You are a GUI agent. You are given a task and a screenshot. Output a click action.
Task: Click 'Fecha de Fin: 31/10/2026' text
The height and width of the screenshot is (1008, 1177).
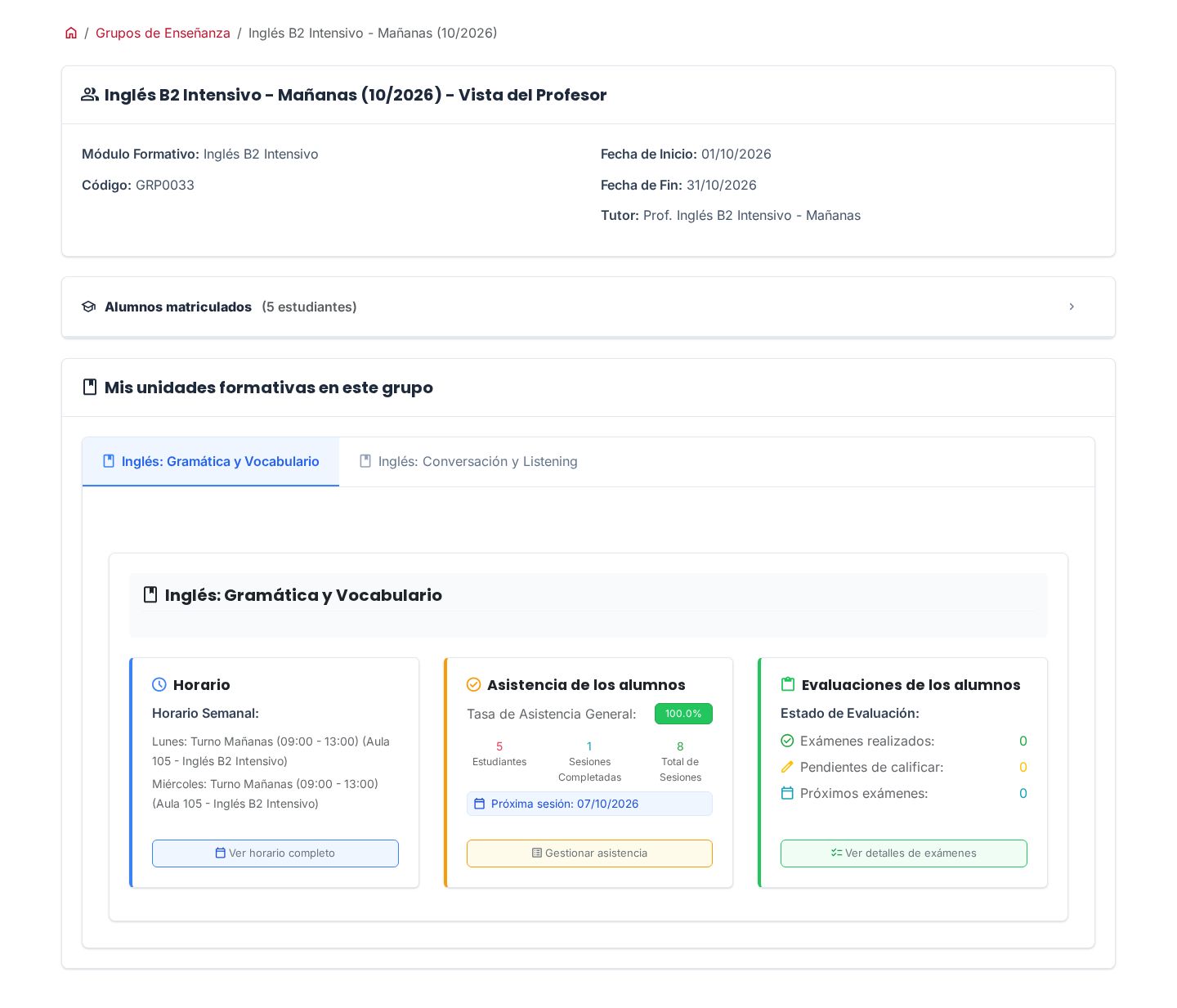tap(678, 185)
